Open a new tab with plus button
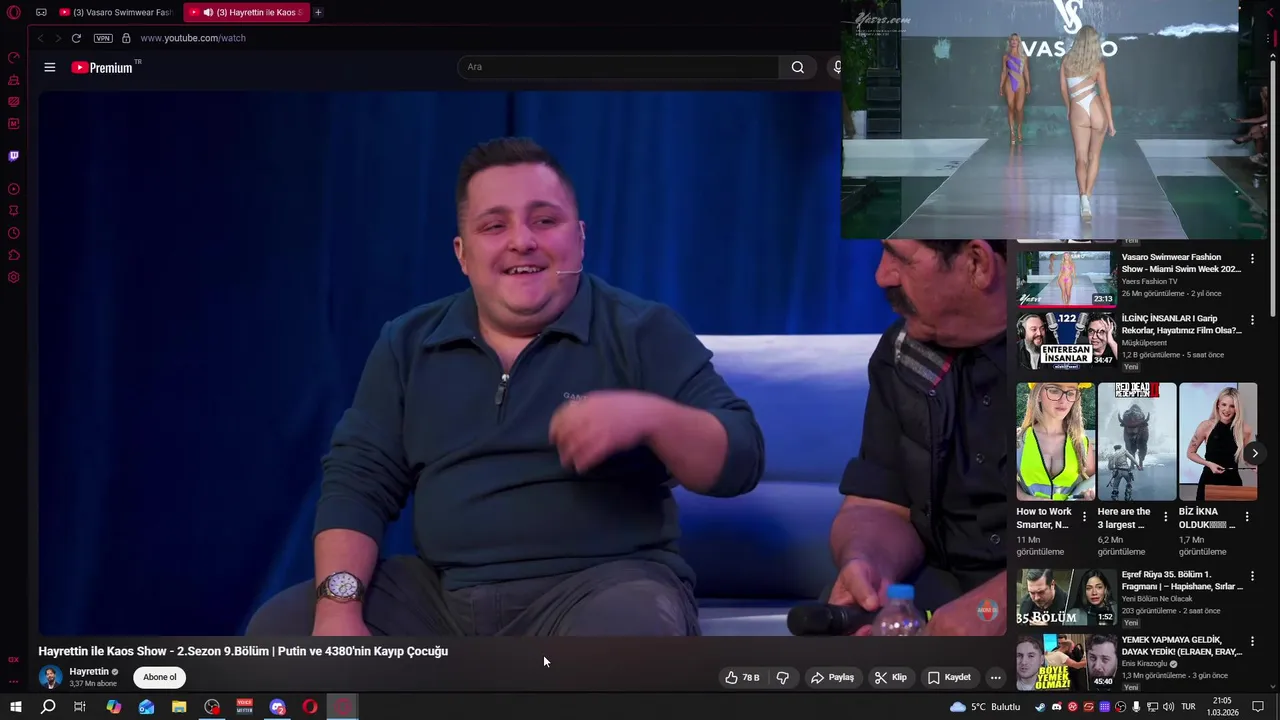 (x=318, y=12)
